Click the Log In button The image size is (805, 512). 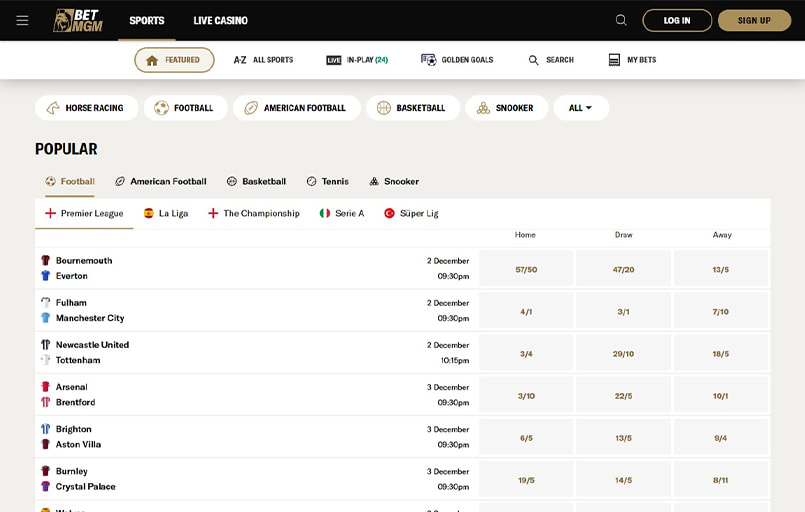pyautogui.click(x=677, y=21)
